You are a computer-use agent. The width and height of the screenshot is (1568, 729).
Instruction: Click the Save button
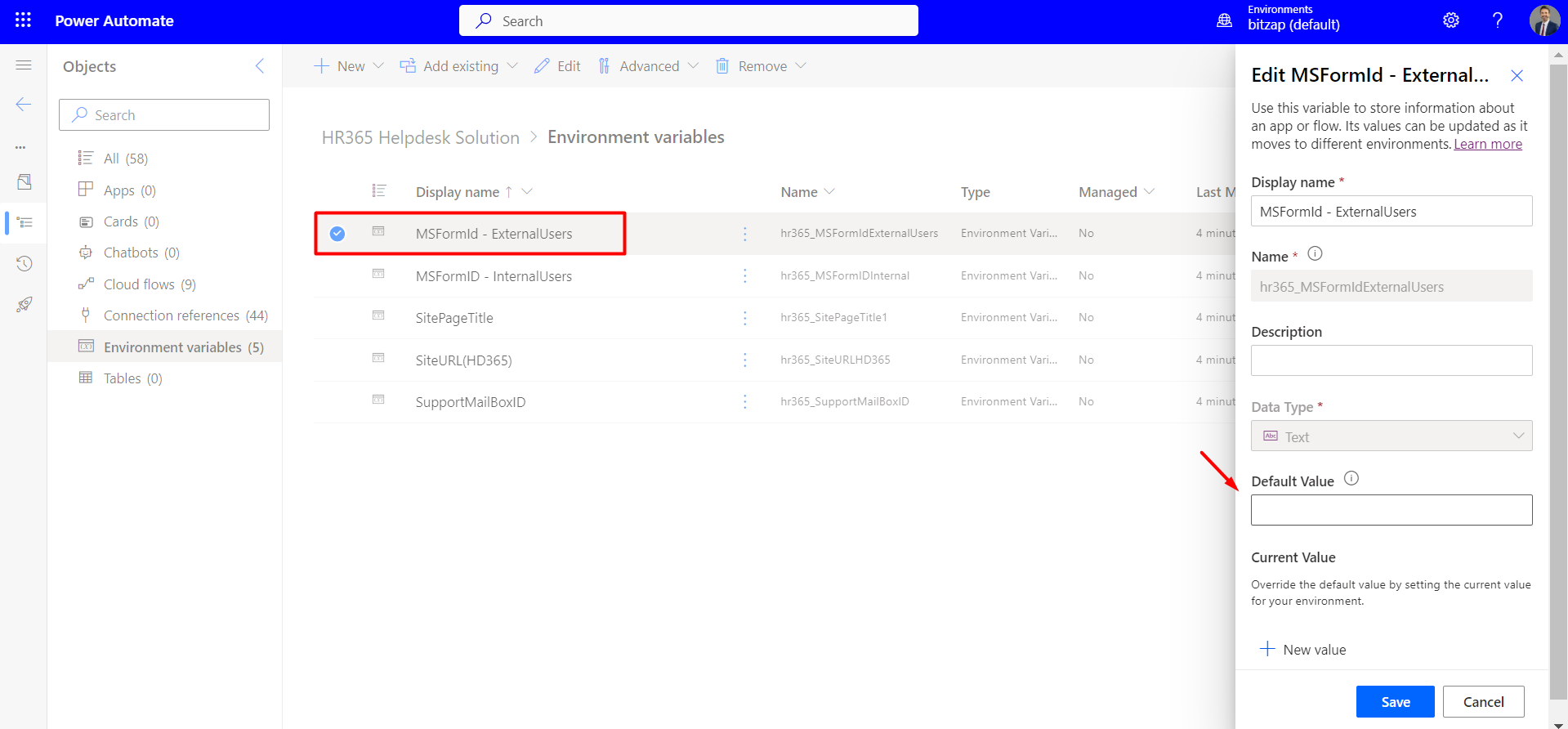coord(1395,702)
